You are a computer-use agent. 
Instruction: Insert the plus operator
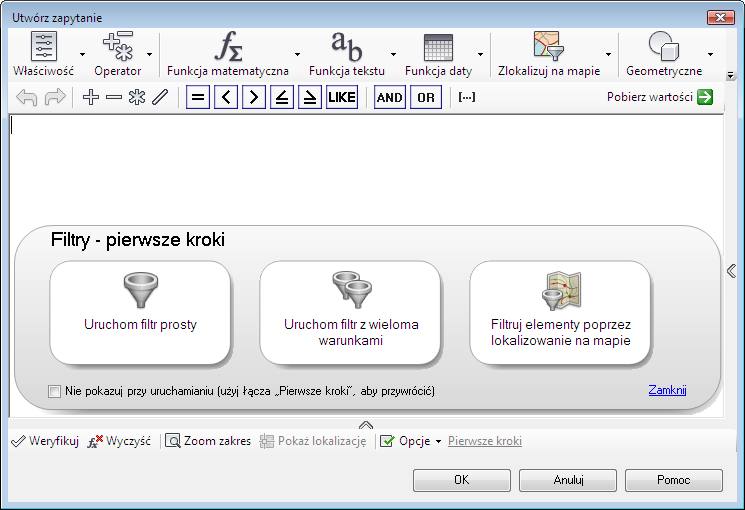point(91,97)
